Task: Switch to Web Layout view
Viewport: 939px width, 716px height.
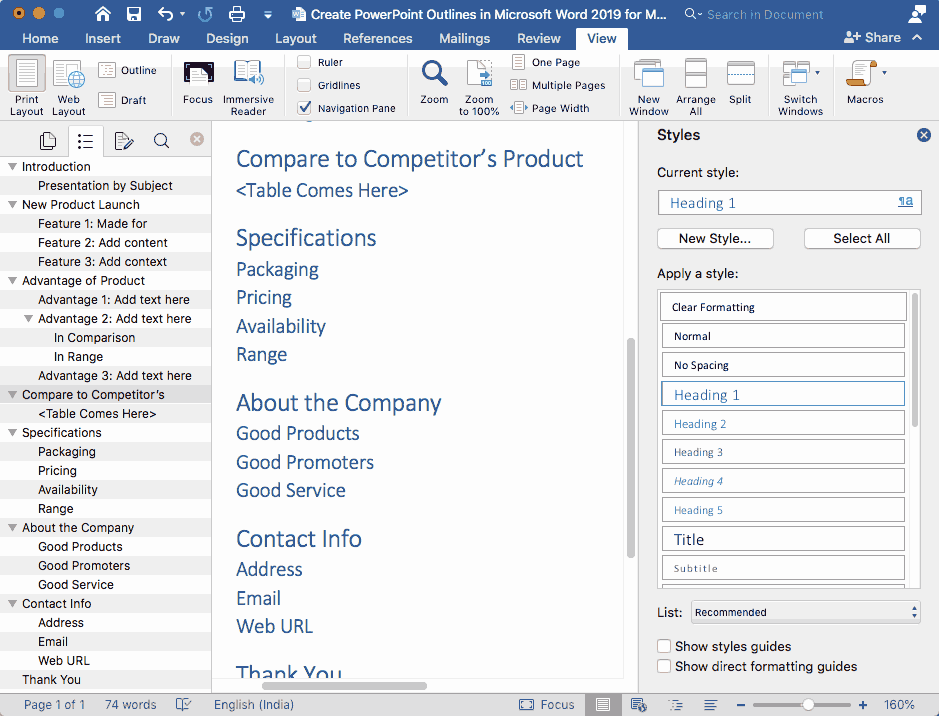Action: point(68,85)
